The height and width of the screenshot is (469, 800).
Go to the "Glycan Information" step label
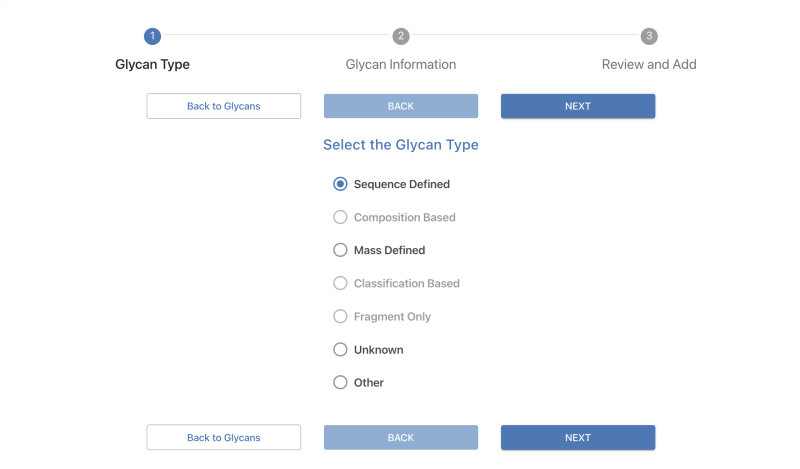click(x=401, y=65)
